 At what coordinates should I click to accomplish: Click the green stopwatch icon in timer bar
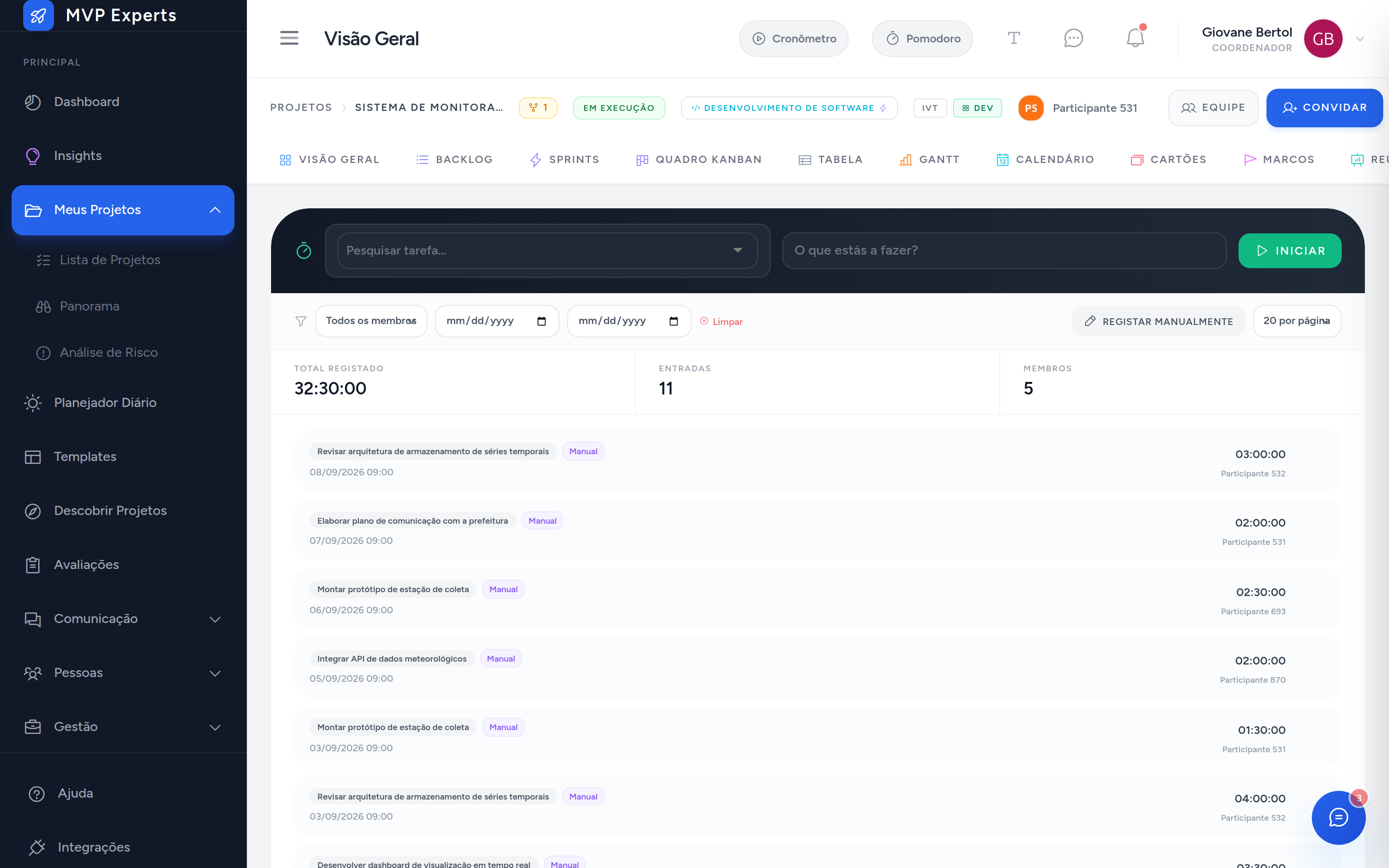tap(304, 250)
